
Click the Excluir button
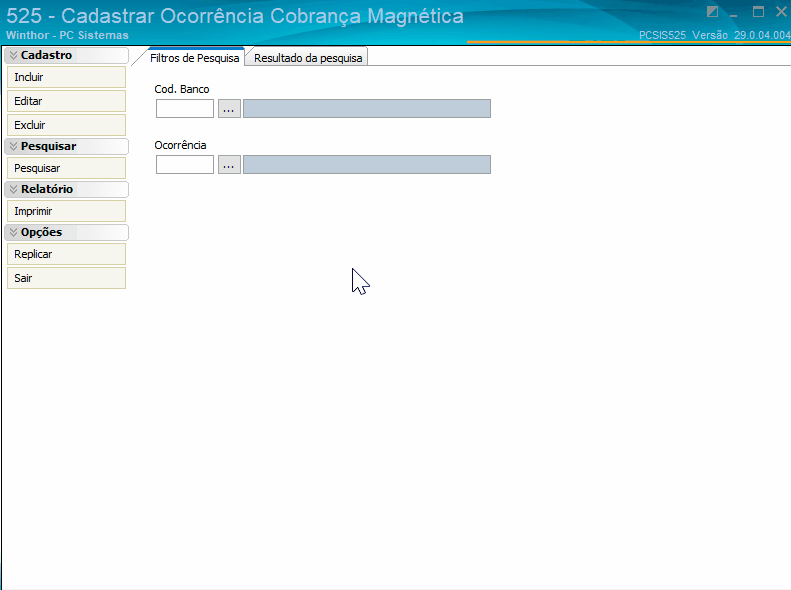[x=67, y=125]
